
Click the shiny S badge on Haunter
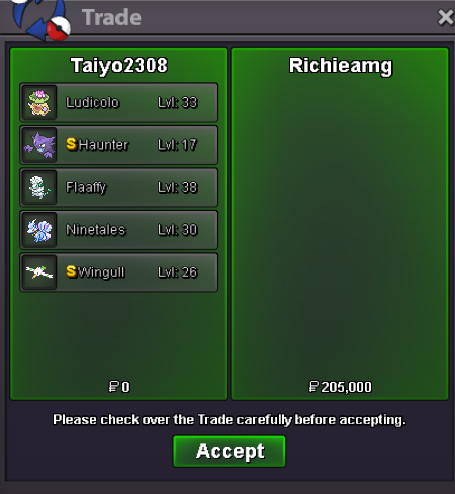(71, 144)
